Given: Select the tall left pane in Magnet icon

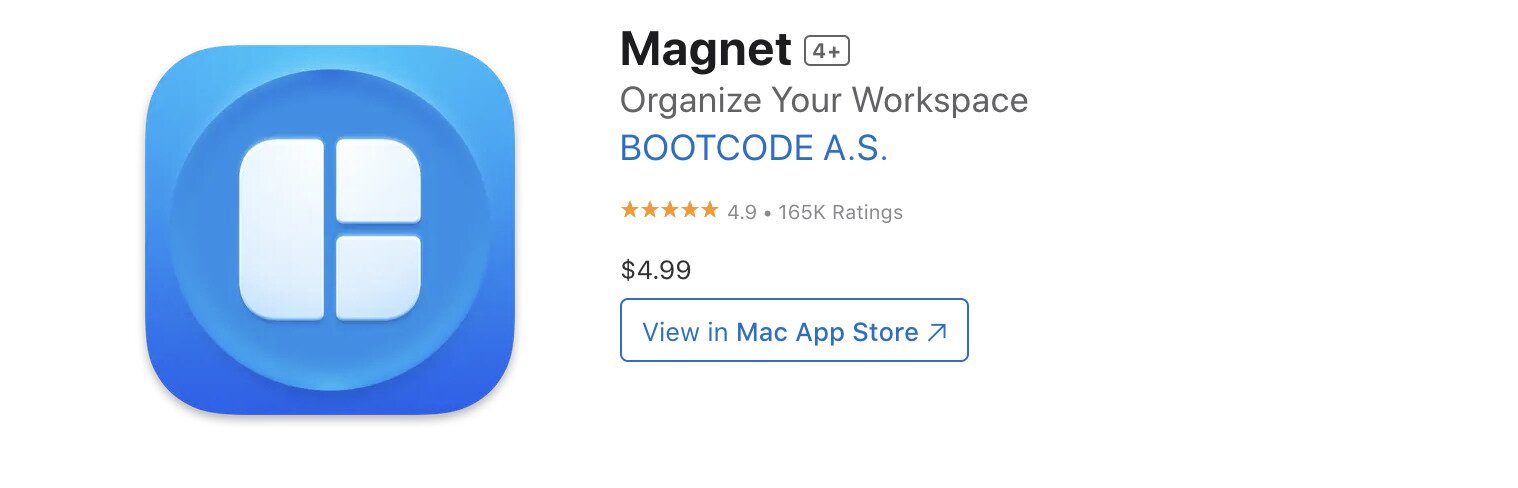Looking at the screenshot, I should (282, 230).
